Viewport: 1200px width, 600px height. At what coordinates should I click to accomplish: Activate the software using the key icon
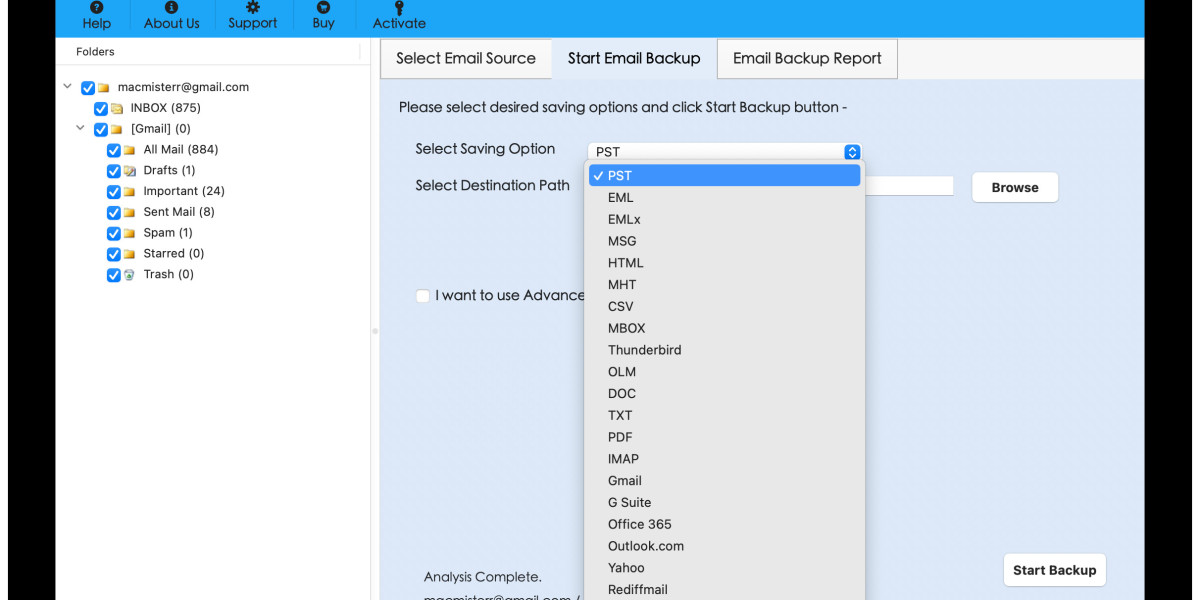(x=398, y=10)
